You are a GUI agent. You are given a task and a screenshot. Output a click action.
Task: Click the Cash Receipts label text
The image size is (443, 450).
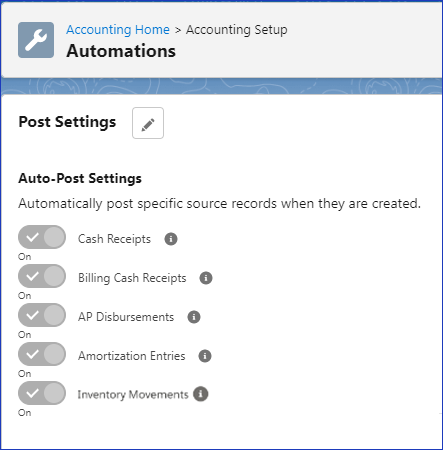click(x=114, y=239)
